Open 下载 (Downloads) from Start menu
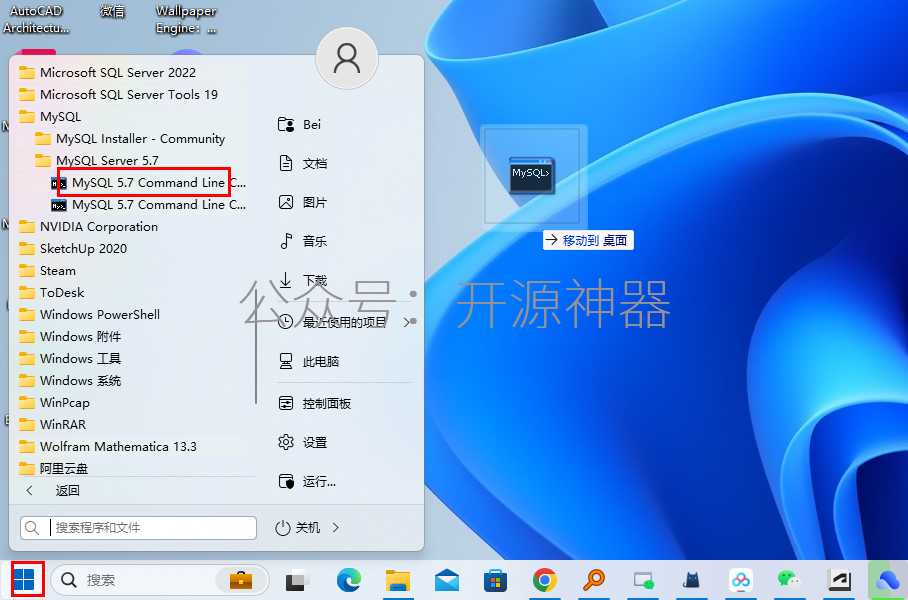The height and width of the screenshot is (600, 908). 303,281
